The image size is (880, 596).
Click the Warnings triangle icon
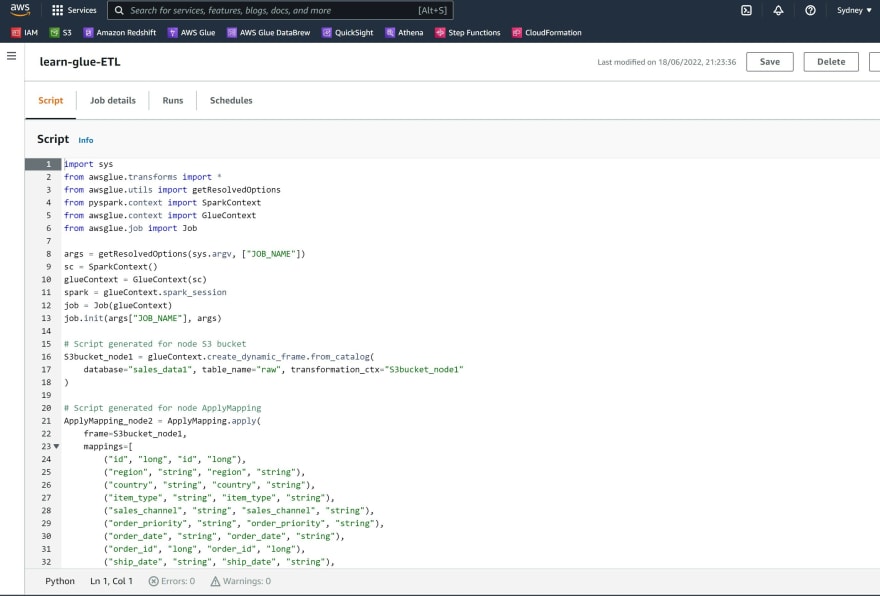(215, 581)
